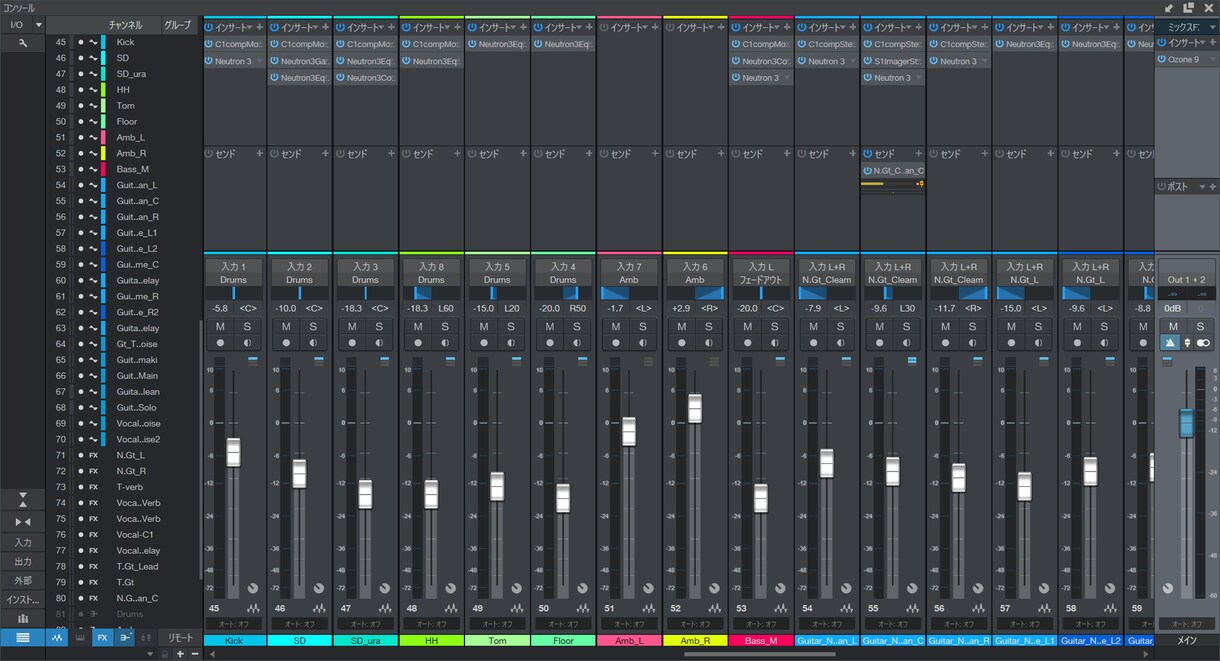Open the wrench console options
The height and width of the screenshot is (661, 1220).
[x=23, y=43]
